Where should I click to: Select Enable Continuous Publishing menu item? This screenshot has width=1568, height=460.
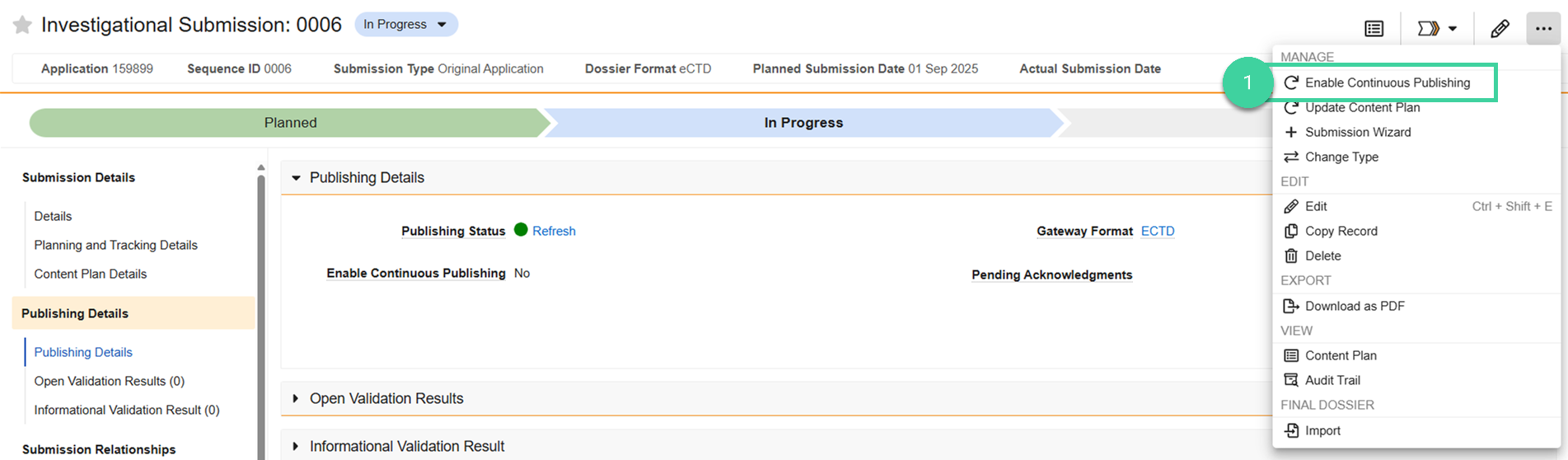pos(1387,82)
